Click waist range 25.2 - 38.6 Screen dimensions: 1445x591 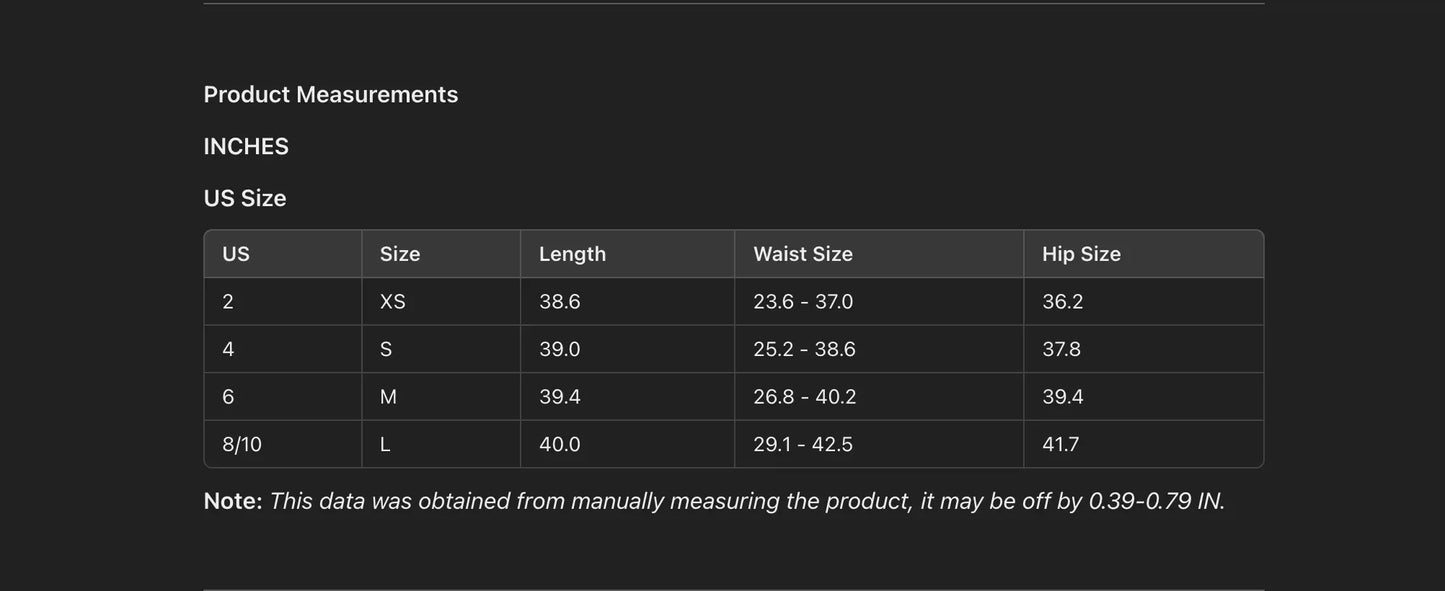[804, 349]
